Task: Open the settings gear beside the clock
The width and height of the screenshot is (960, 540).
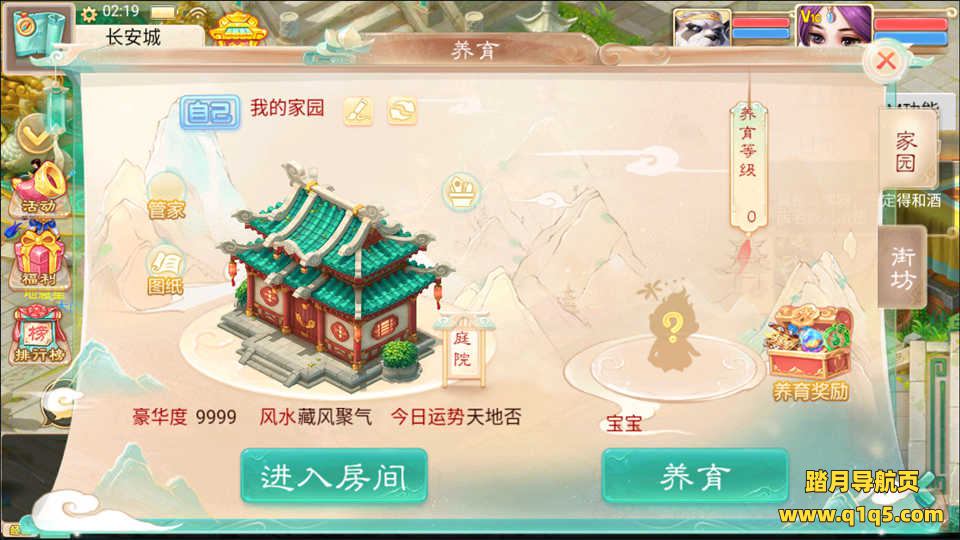Action: pos(89,13)
